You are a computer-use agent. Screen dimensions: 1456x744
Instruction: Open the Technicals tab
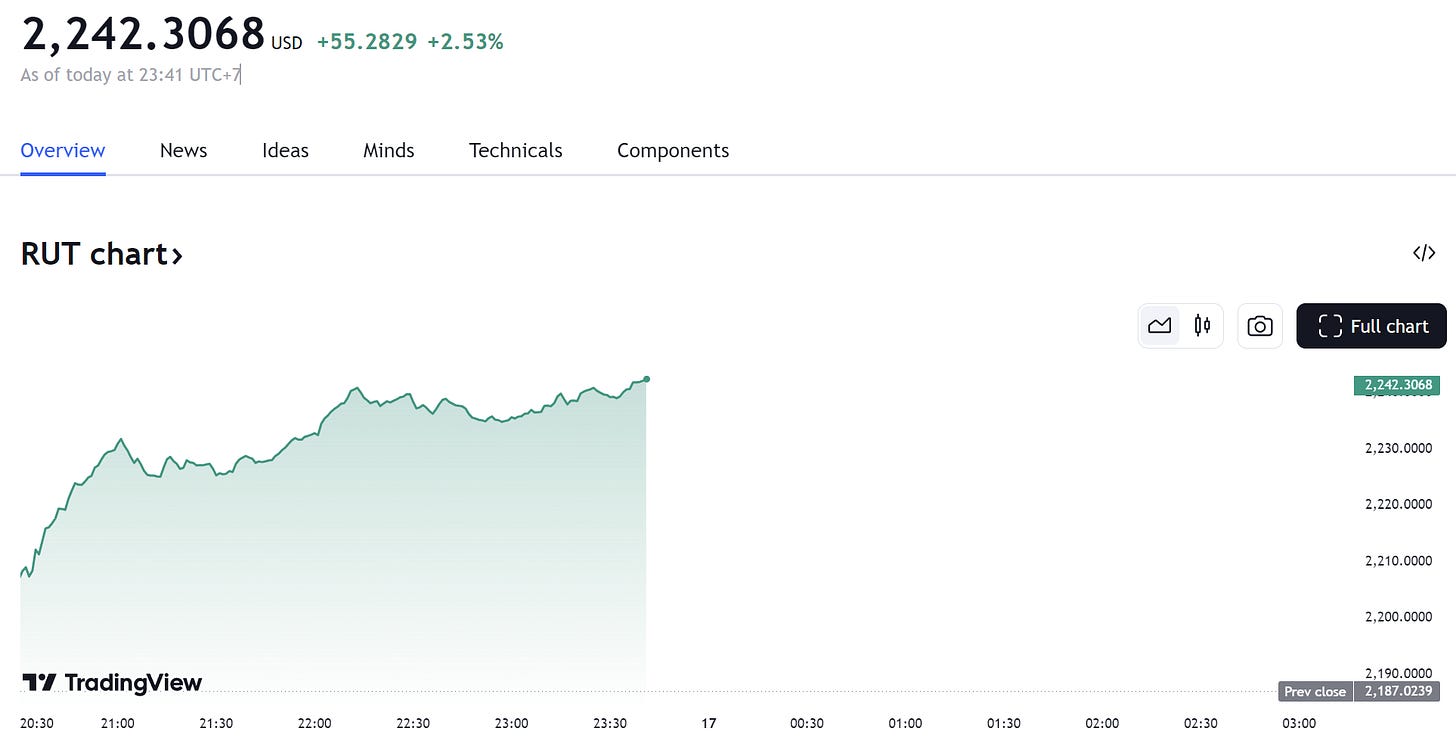(516, 151)
